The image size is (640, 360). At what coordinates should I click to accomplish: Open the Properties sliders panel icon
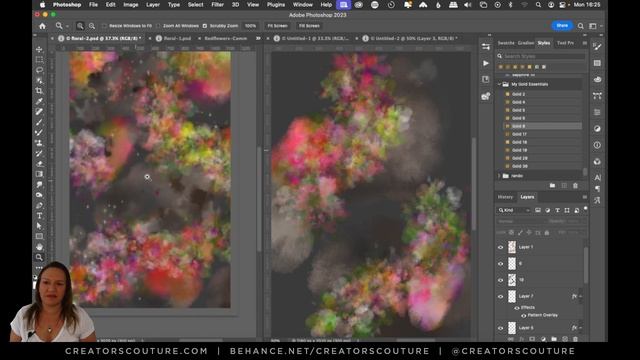click(486, 47)
